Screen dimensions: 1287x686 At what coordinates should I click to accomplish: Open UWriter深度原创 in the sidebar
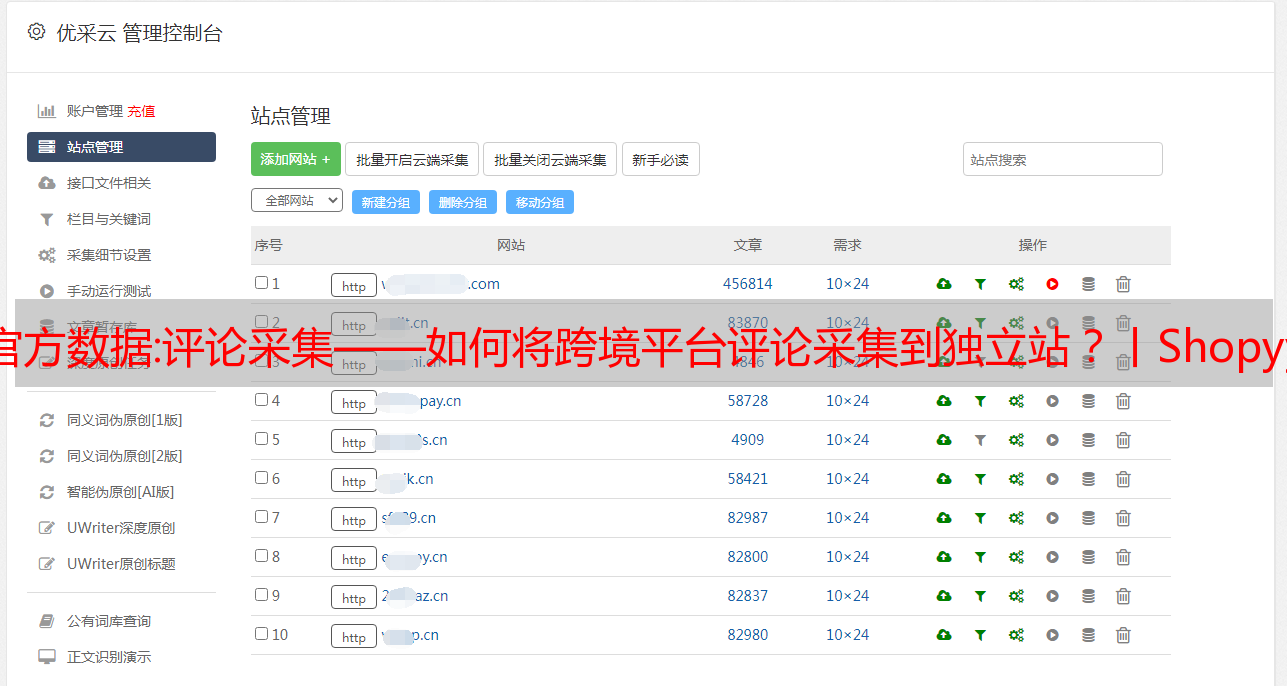(x=121, y=528)
